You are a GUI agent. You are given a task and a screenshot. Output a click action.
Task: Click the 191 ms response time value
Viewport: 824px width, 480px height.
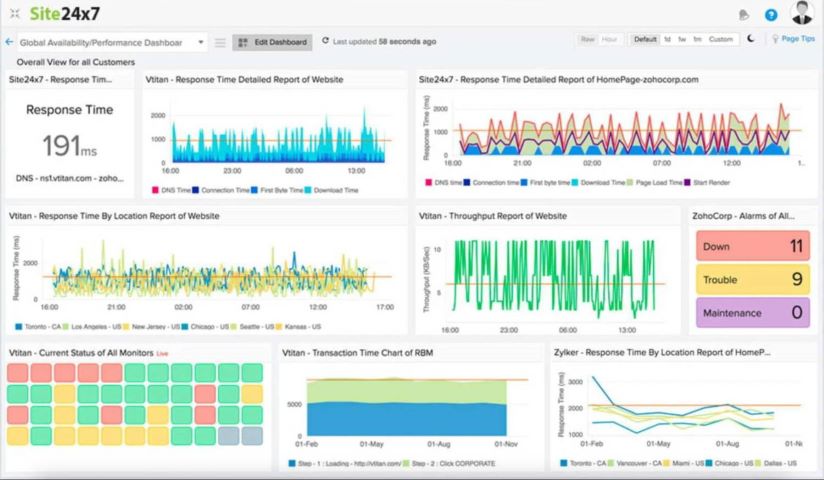[x=69, y=146]
